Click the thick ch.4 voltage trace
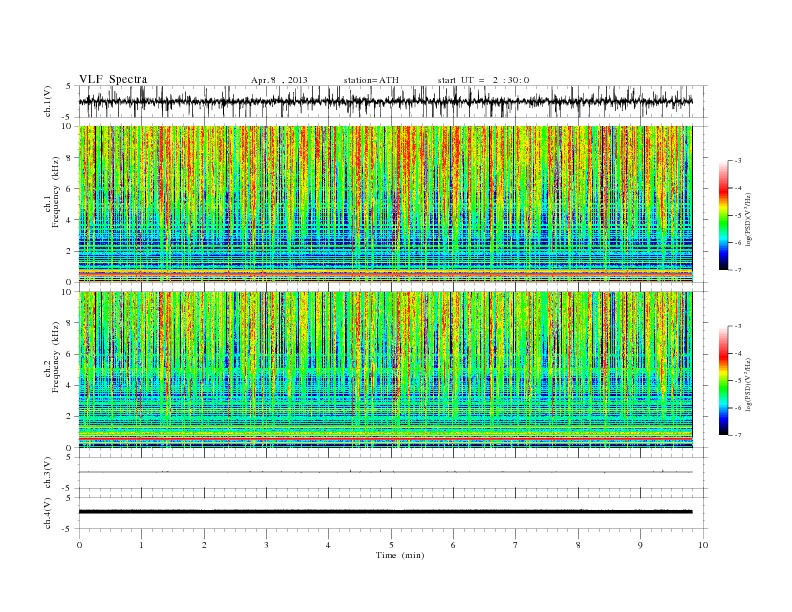 click(x=385, y=512)
